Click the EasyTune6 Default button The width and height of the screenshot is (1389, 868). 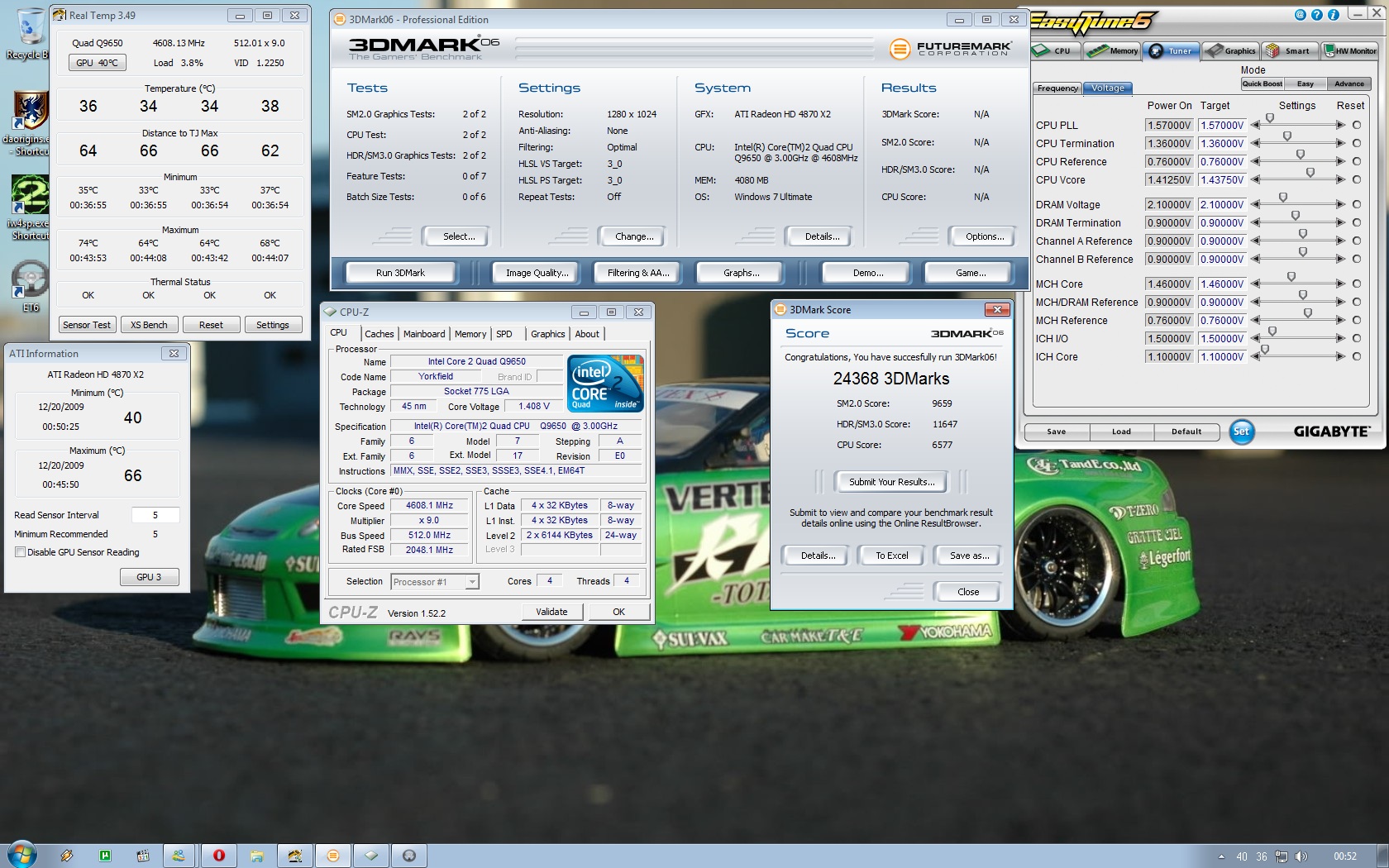pyautogui.click(x=1186, y=432)
